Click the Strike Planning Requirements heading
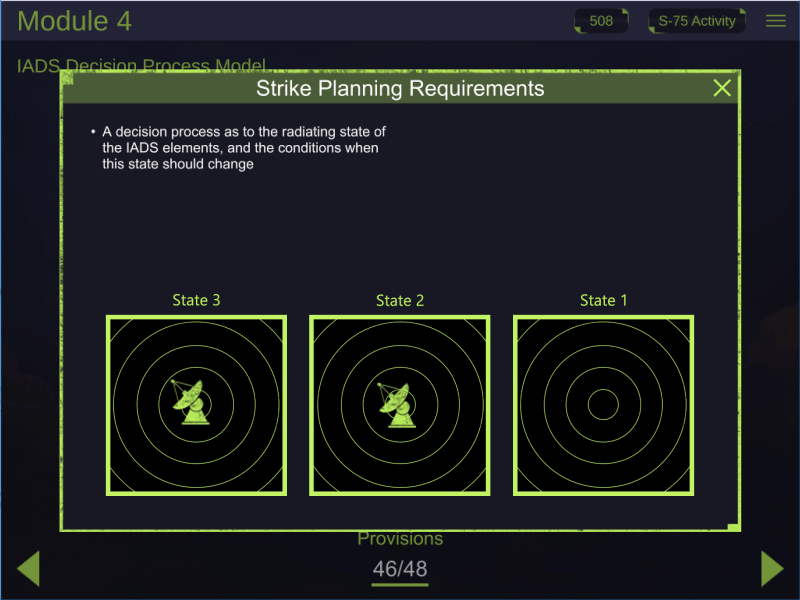This screenshot has height=600, width=800. 400,88
